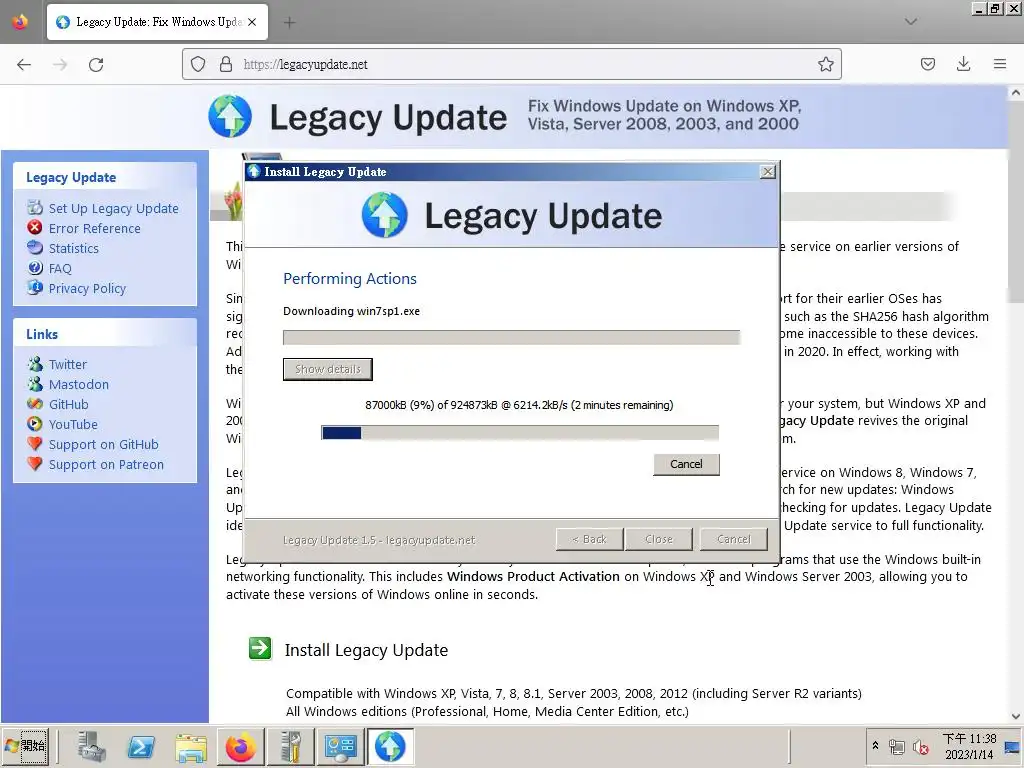1024x768 pixels.
Task: Show hidden tray icons arrow
Action: pos(875,745)
